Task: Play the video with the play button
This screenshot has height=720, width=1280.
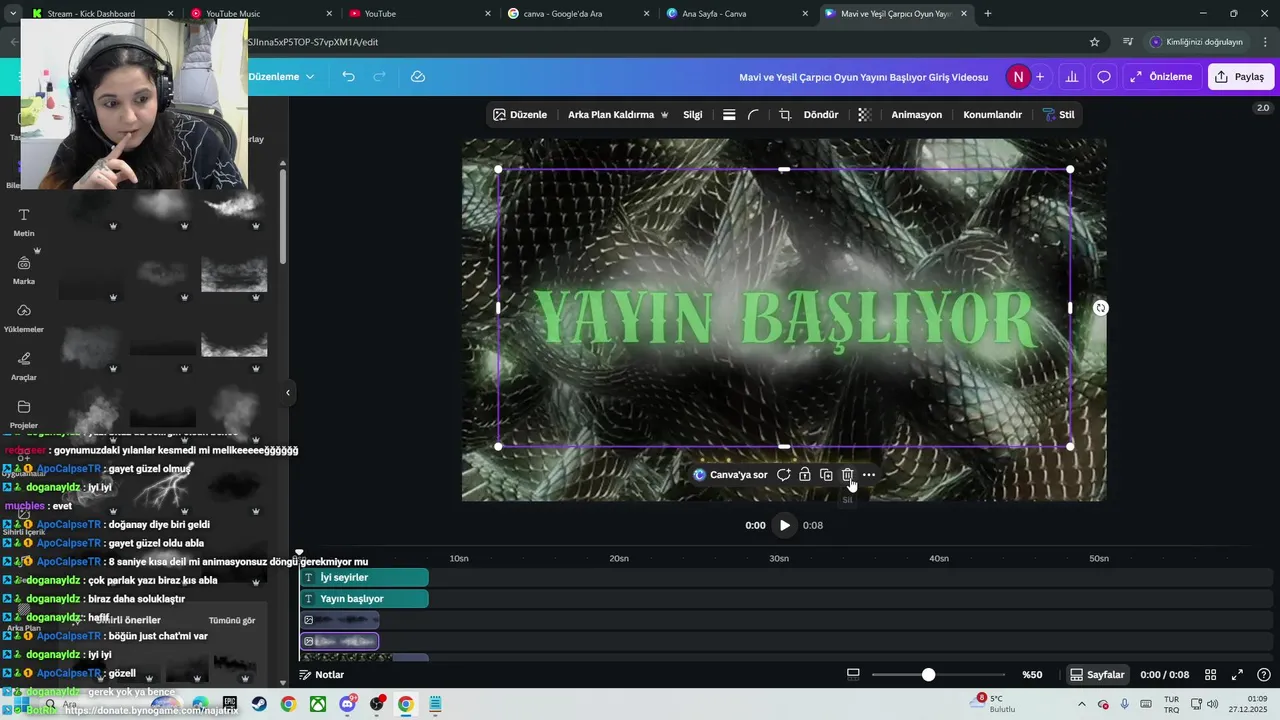Action: 785,525
